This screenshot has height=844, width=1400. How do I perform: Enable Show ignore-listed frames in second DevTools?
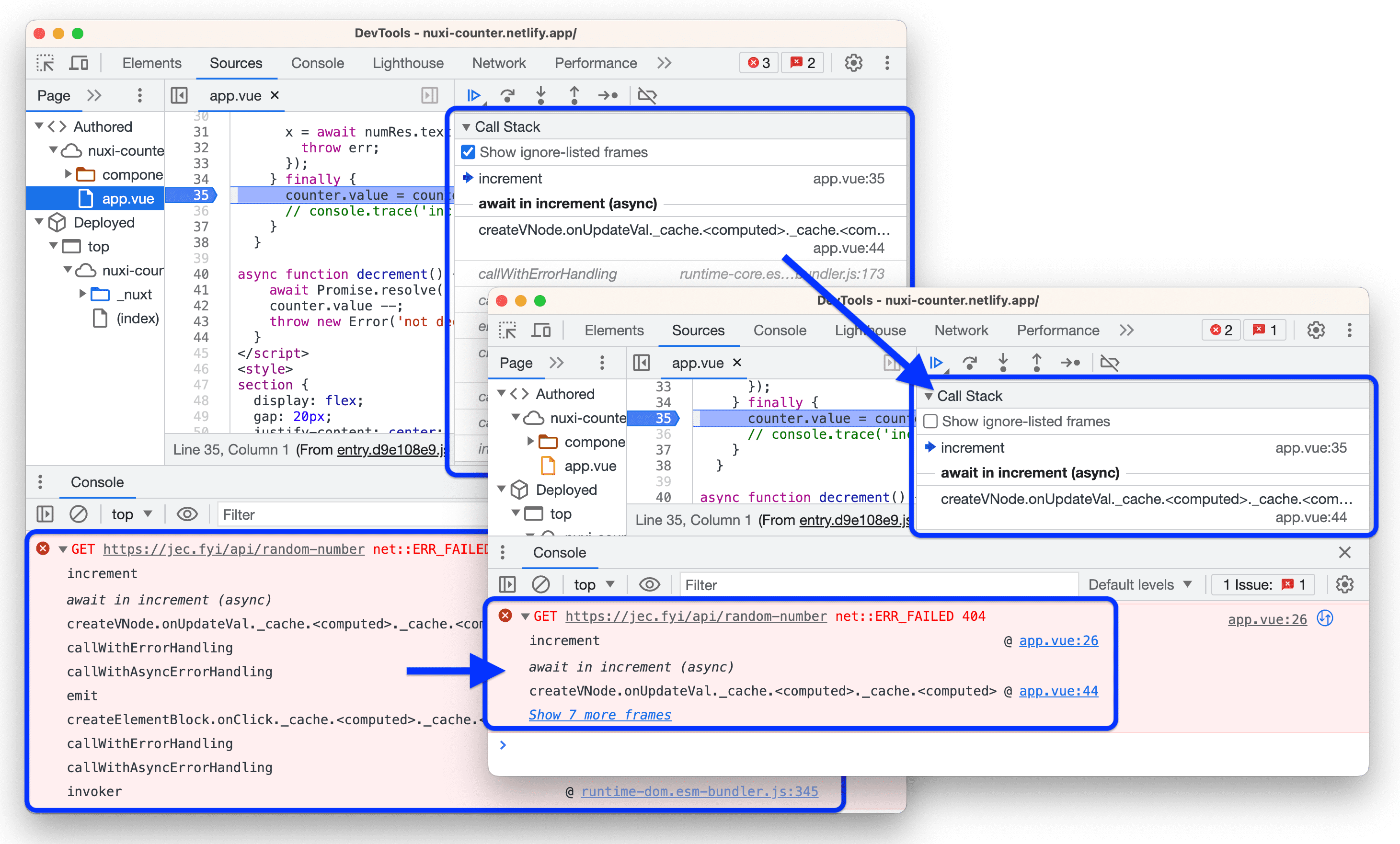(x=931, y=421)
